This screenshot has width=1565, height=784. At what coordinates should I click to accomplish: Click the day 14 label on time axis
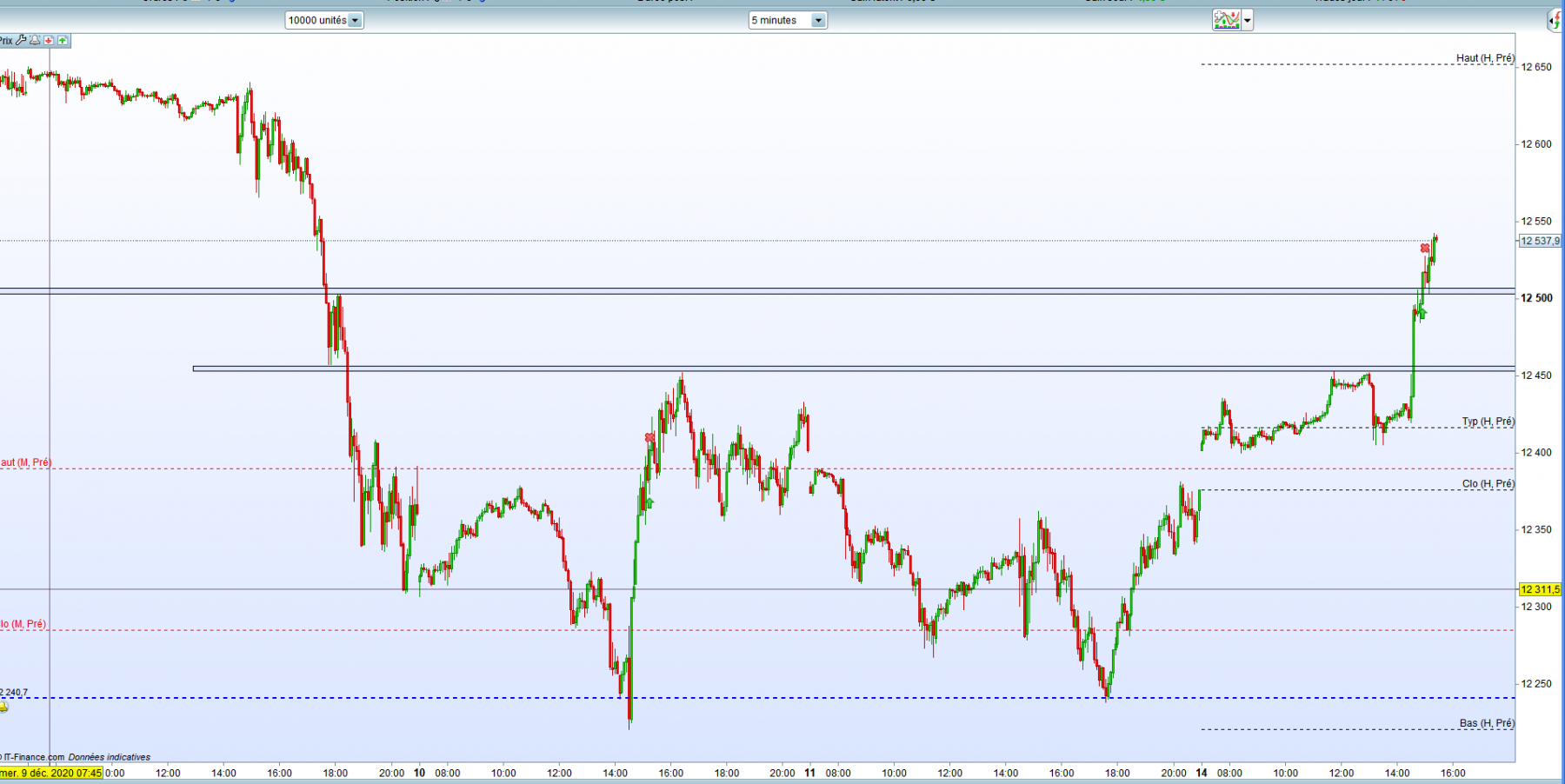(1202, 773)
